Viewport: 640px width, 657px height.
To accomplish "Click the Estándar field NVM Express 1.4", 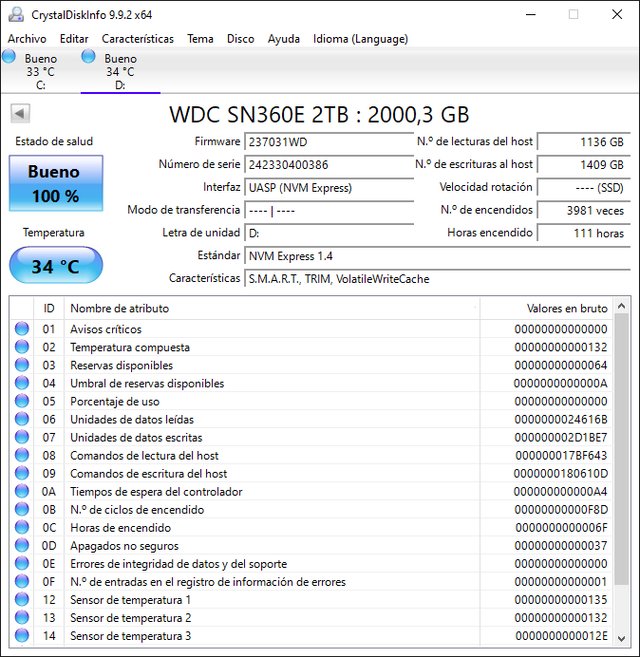I will 437,256.
